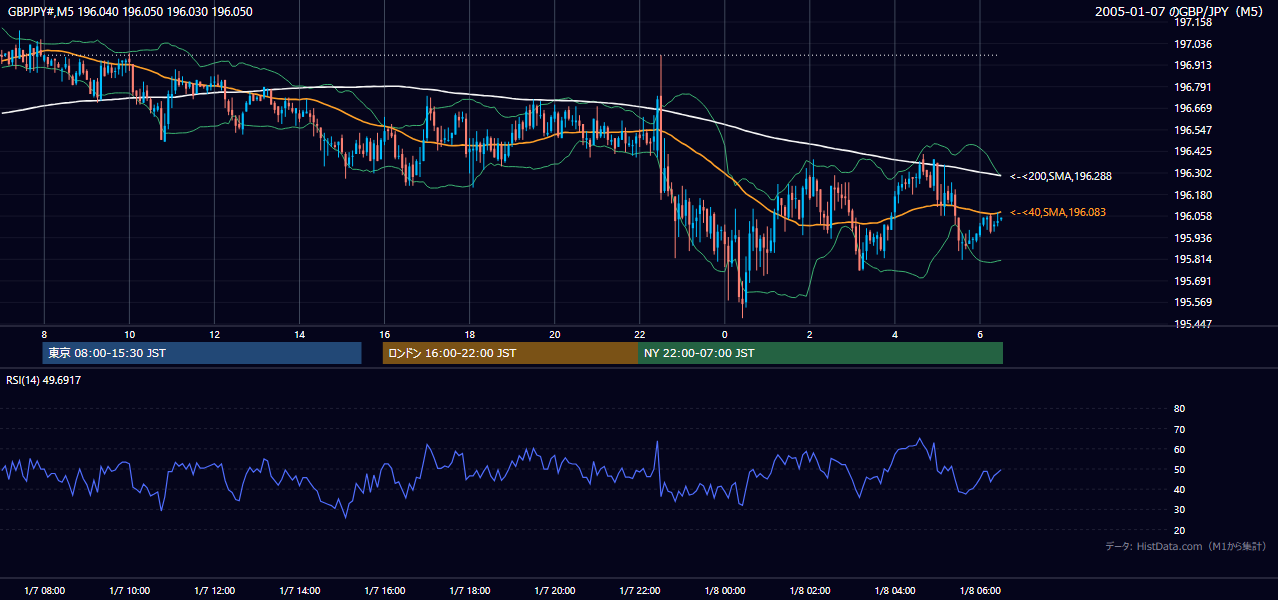Viewport: 1278px width, 600px height.
Task: Click hour label 12 under the price chart
Action: [x=215, y=334]
